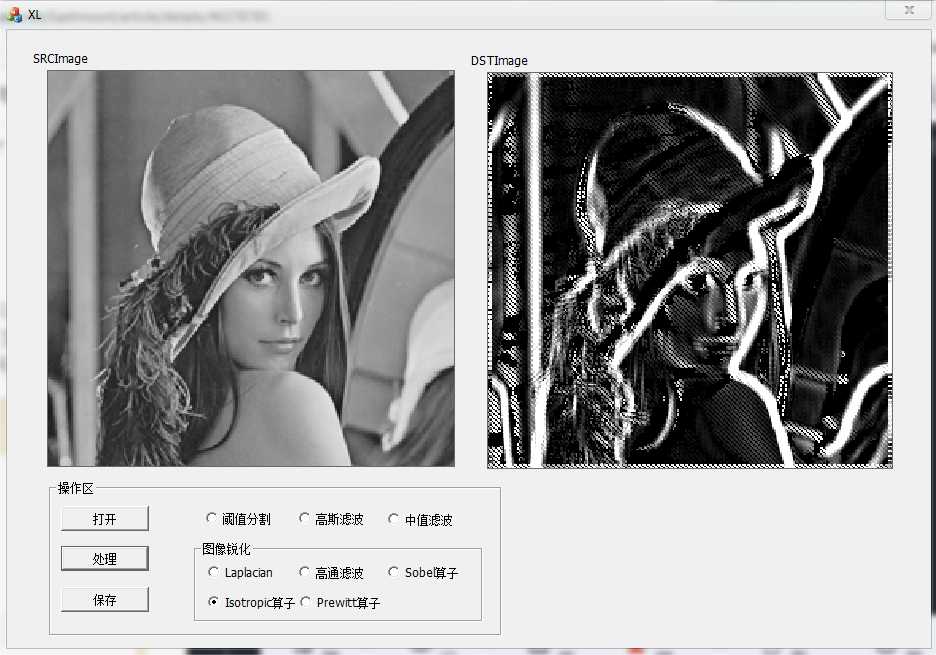The height and width of the screenshot is (655, 936).
Task: Click the DSTImage edge-detected result picture
Action: [689, 270]
